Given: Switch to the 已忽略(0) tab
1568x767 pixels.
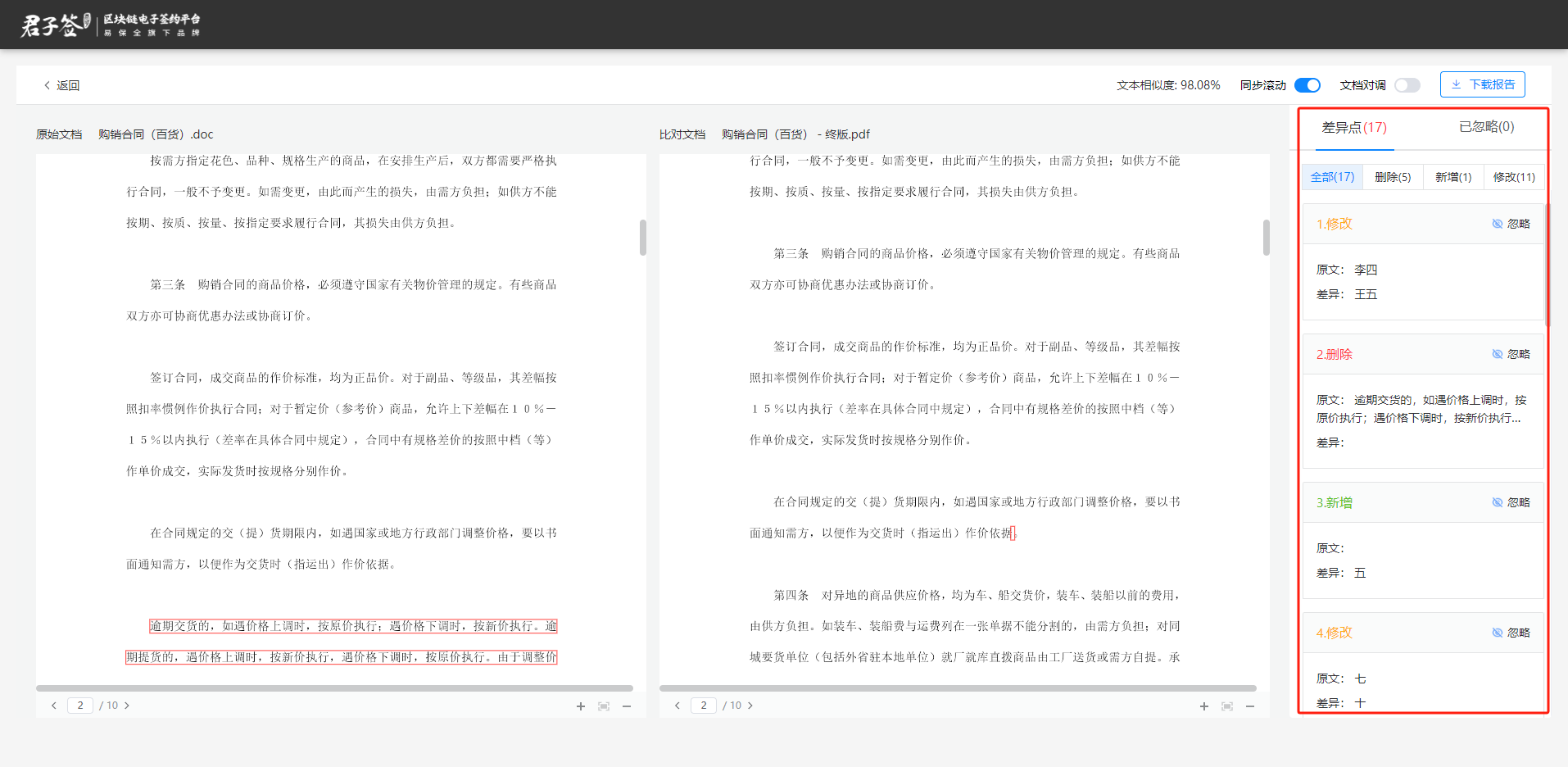Looking at the screenshot, I should click(x=1486, y=126).
